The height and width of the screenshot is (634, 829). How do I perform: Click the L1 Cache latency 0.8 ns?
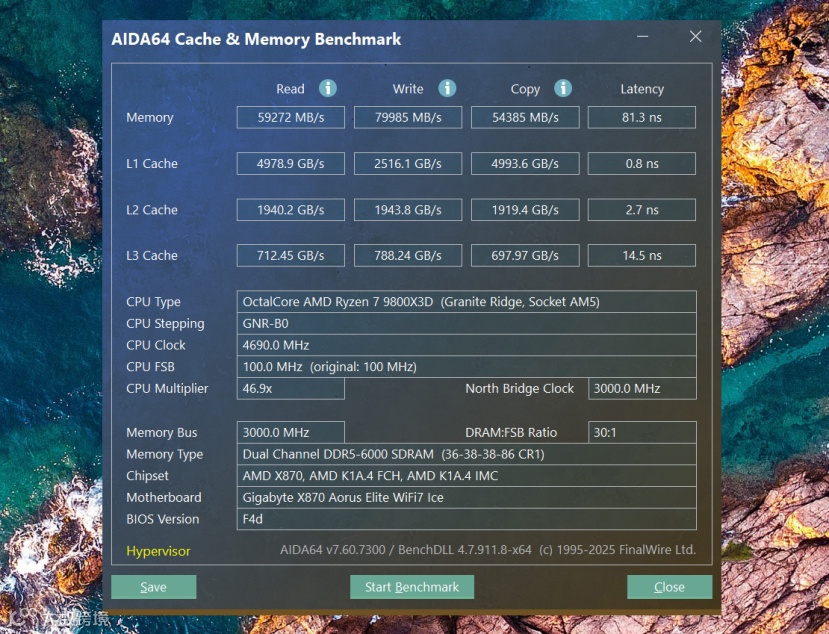(x=642, y=163)
